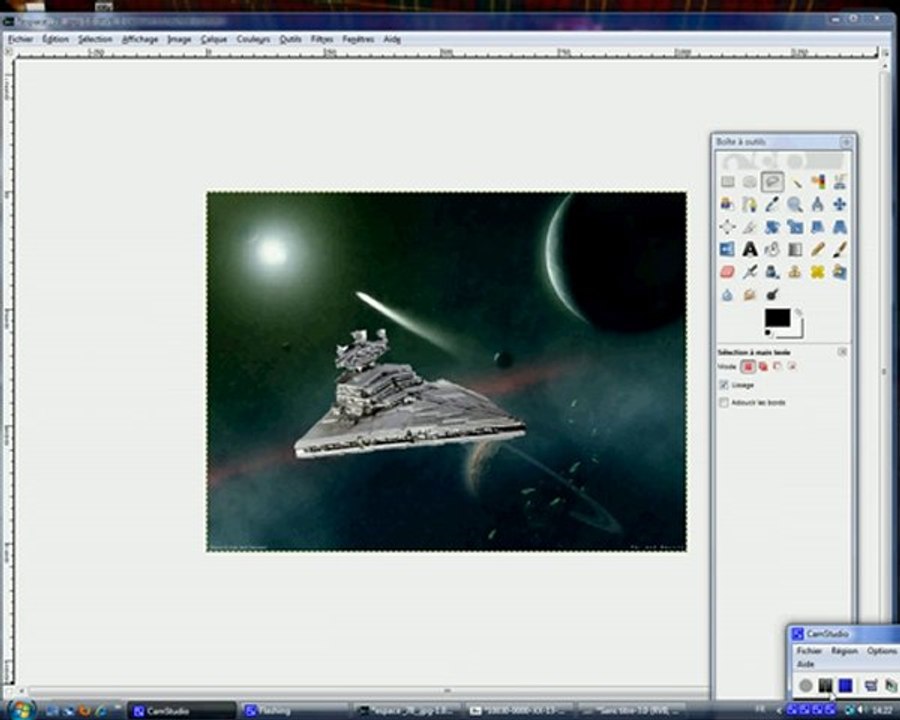Select the Fuzzy Select wand tool

796,182
